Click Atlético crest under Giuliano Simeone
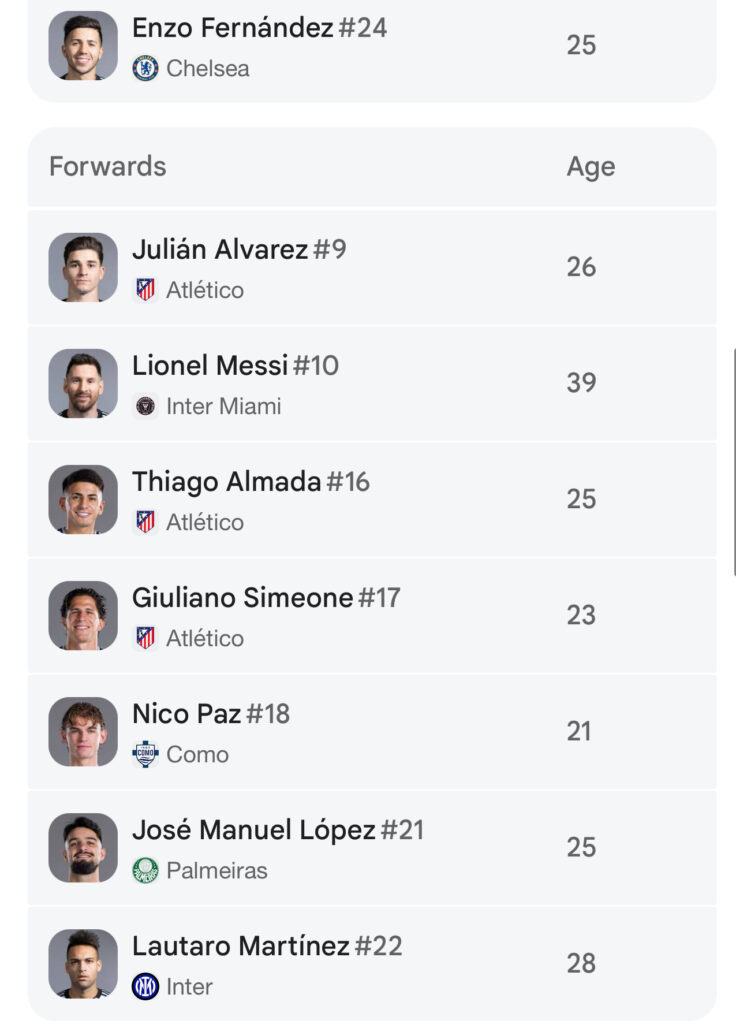Viewport: 736px width, 1024px height. [145, 637]
